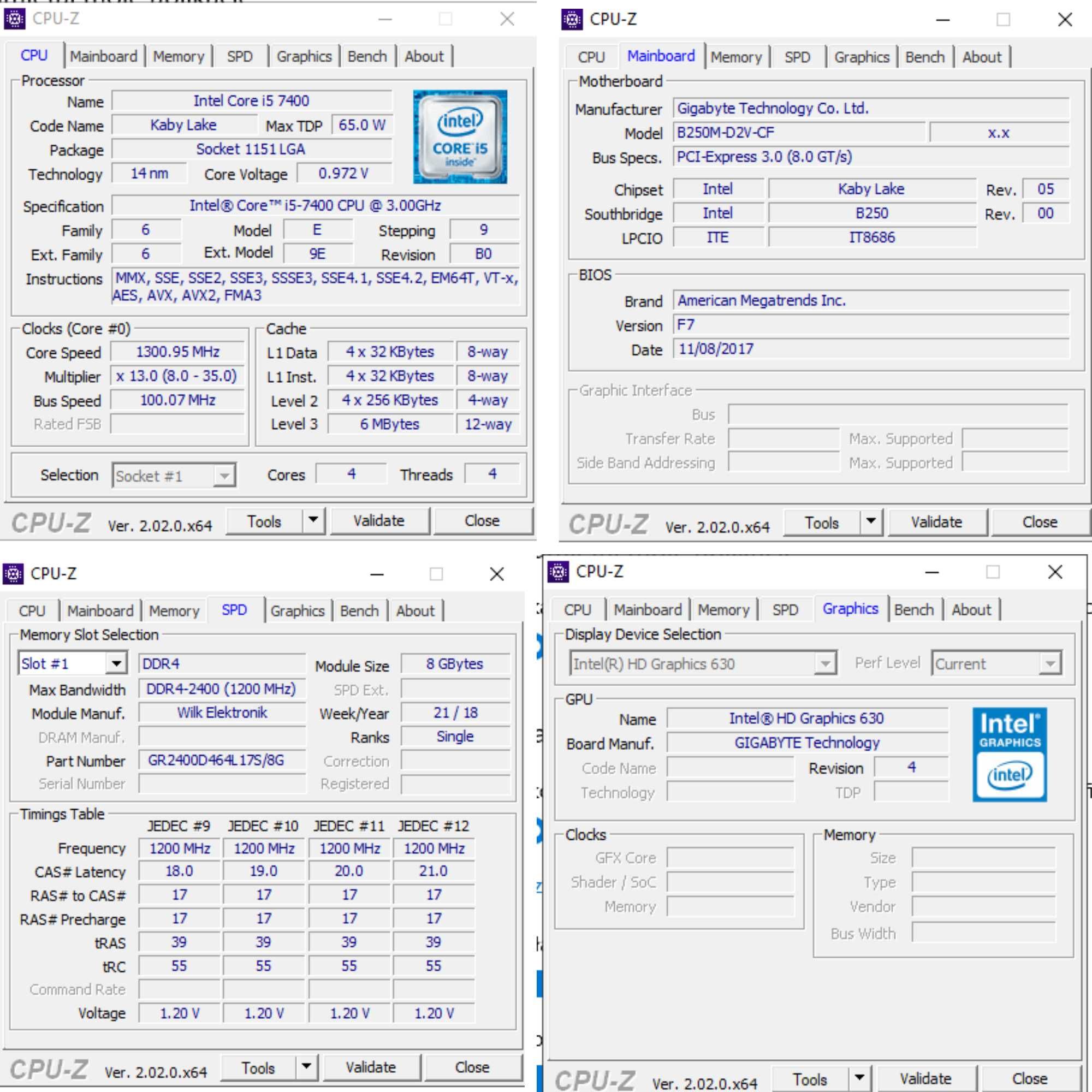Viewport: 1092px width, 1092px height.
Task: Expand the Perf Level Current dropdown
Action: (1050, 663)
